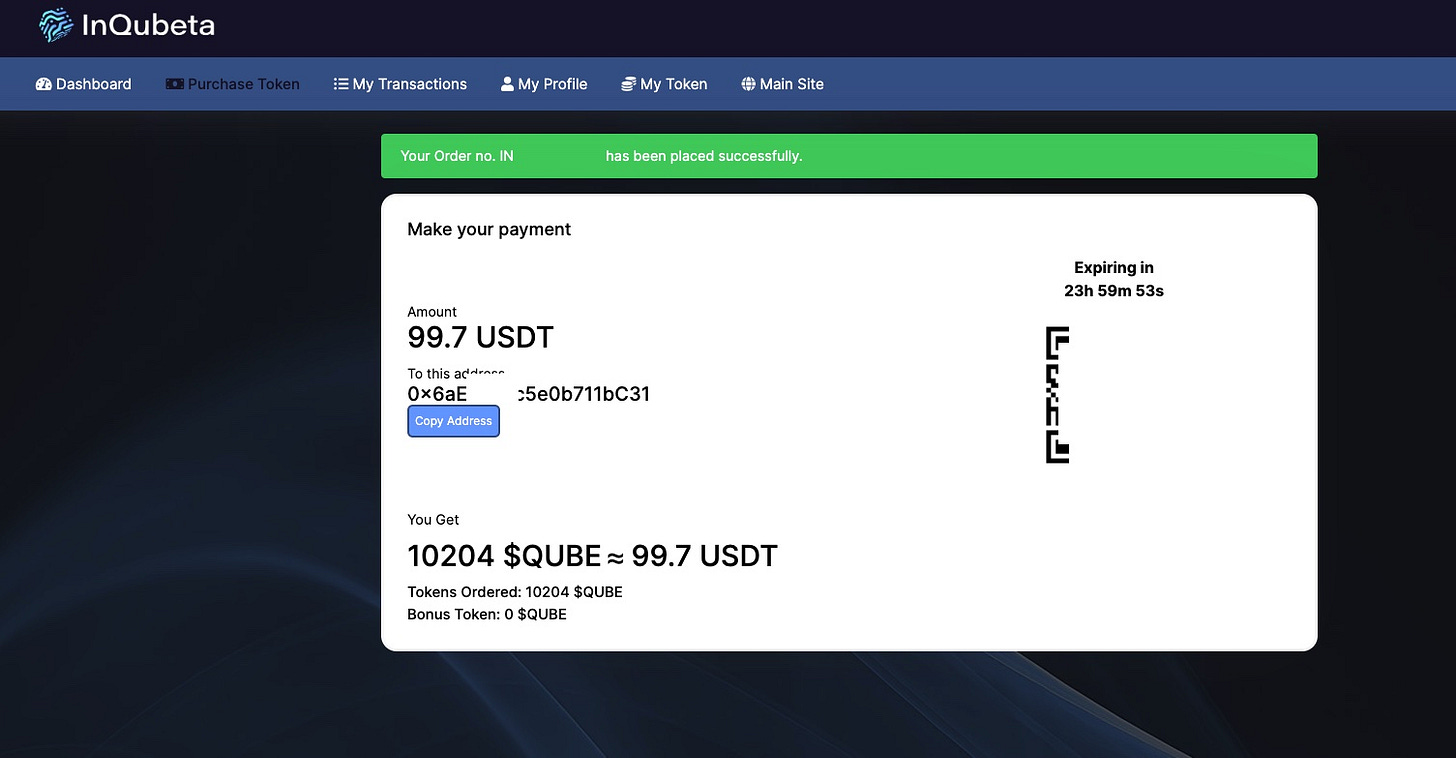Click the InQubeta brand name text
Image resolution: width=1456 pixels, height=758 pixels.
point(148,25)
